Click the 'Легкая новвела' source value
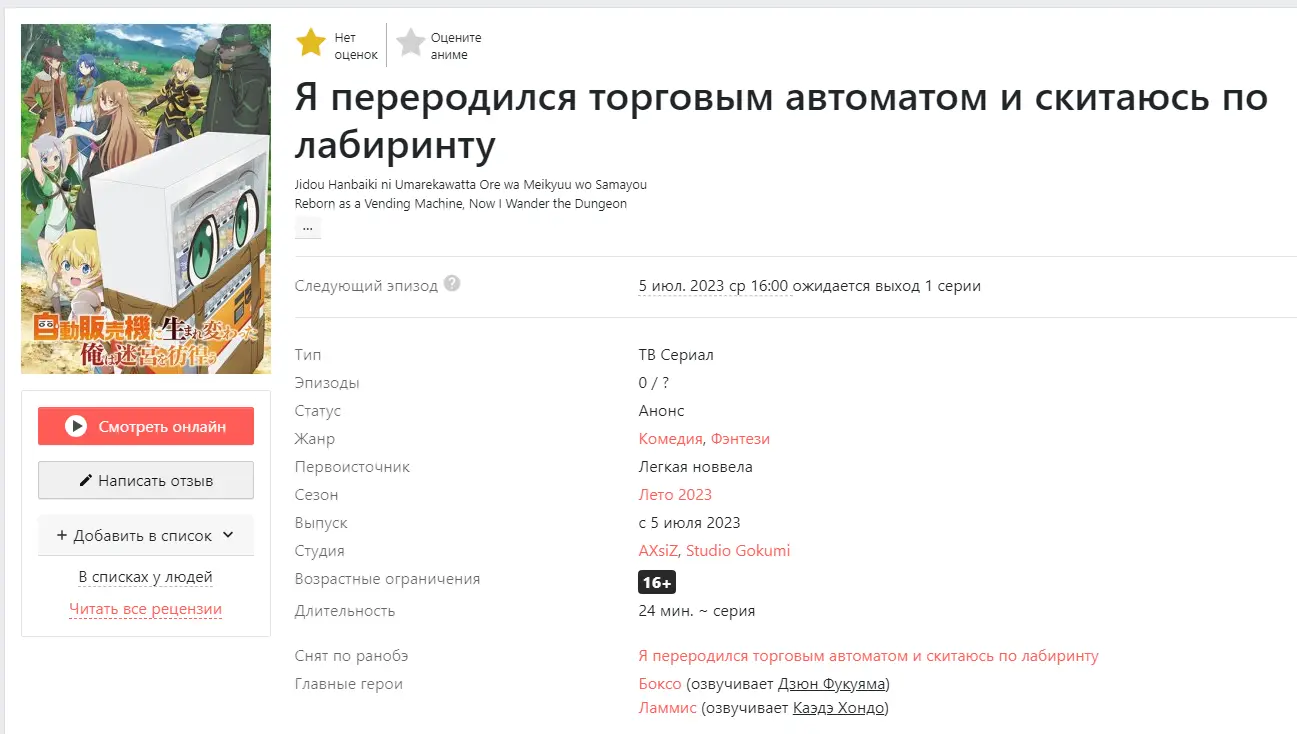 695,467
